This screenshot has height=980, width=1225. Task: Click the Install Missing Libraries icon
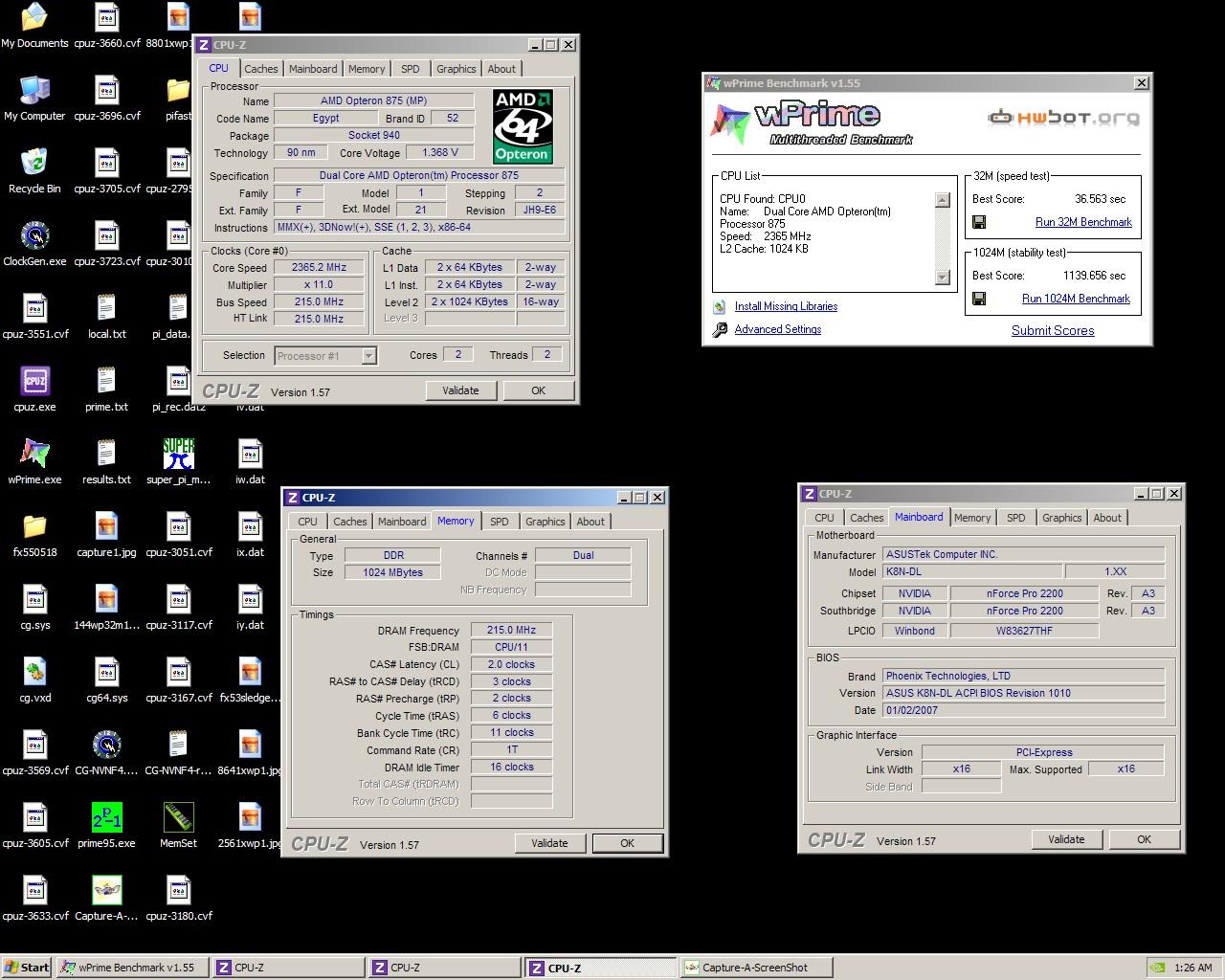tap(720, 306)
